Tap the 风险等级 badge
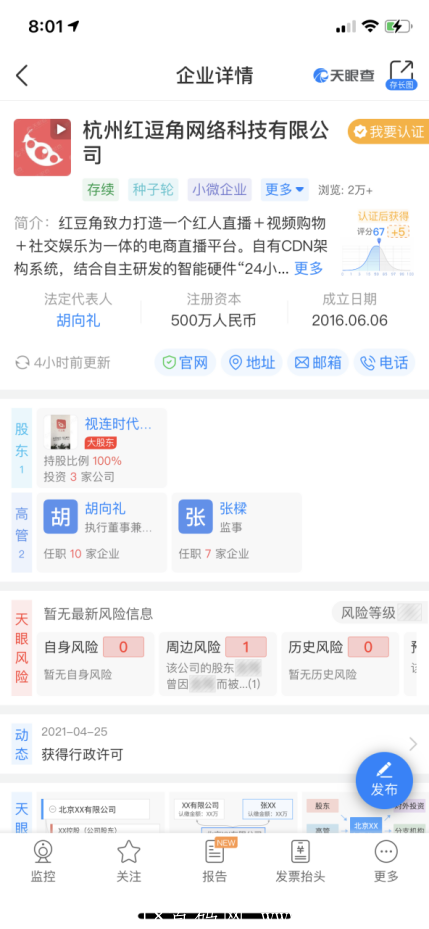The width and height of the screenshot is (429, 929). click(379, 613)
